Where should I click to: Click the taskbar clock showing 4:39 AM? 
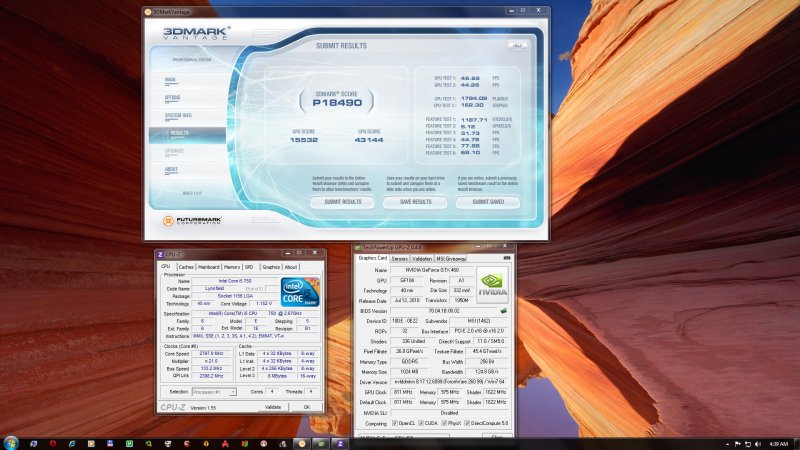[x=779, y=444]
